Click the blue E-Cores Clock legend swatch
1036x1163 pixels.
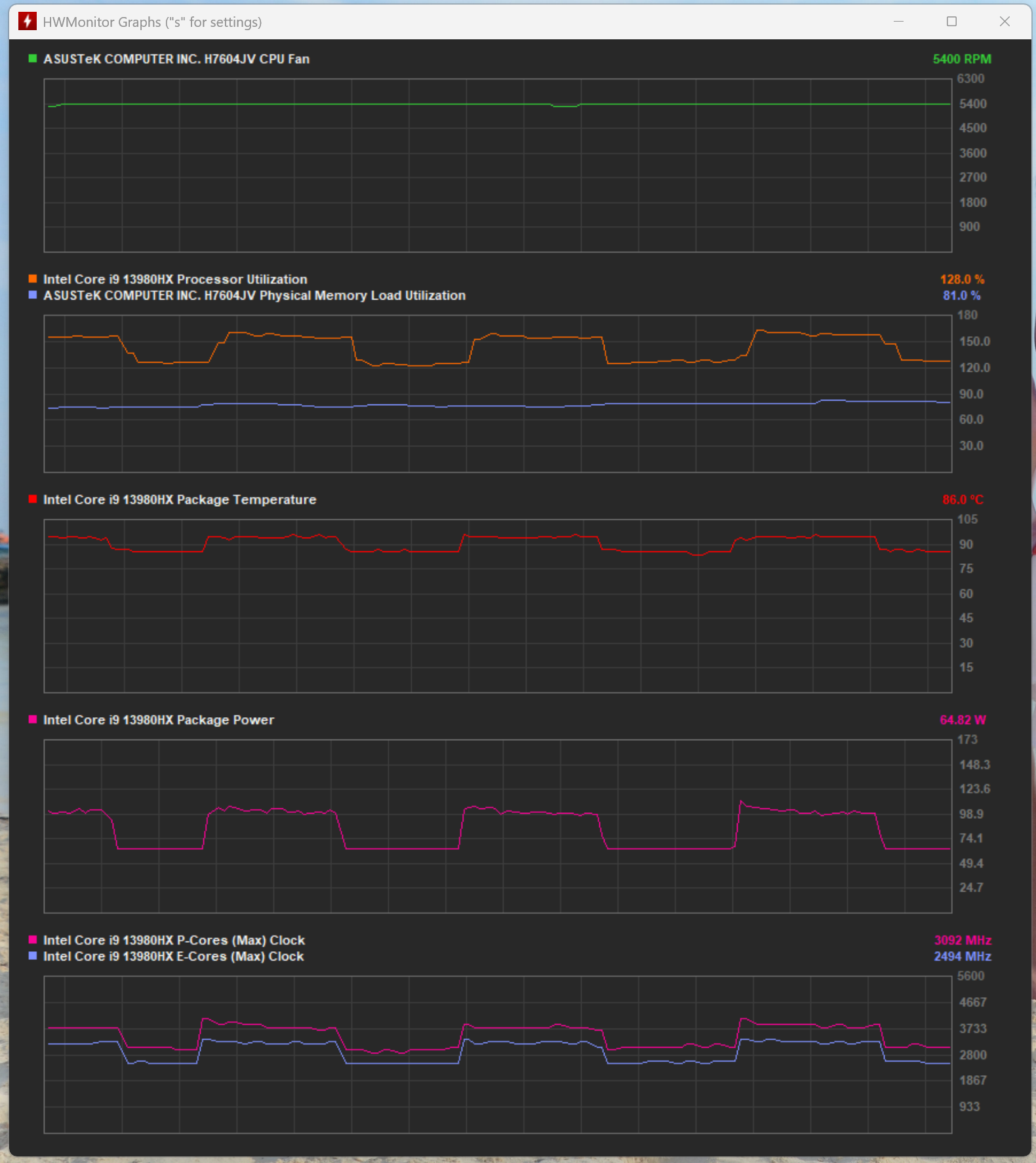(32, 956)
